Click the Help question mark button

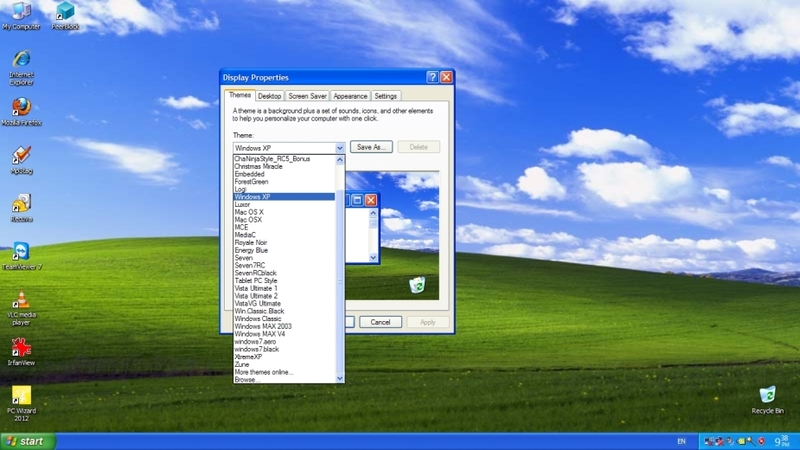click(x=432, y=77)
